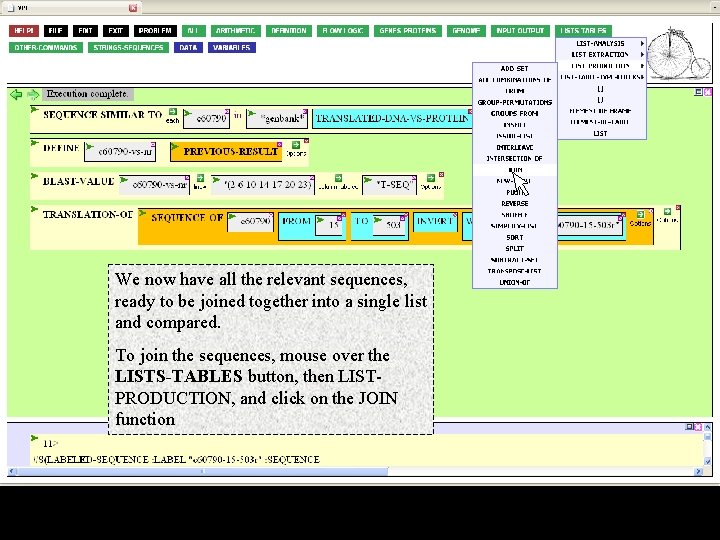Click red X on INVERT box
720x540 pixels.
(x=455, y=214)
